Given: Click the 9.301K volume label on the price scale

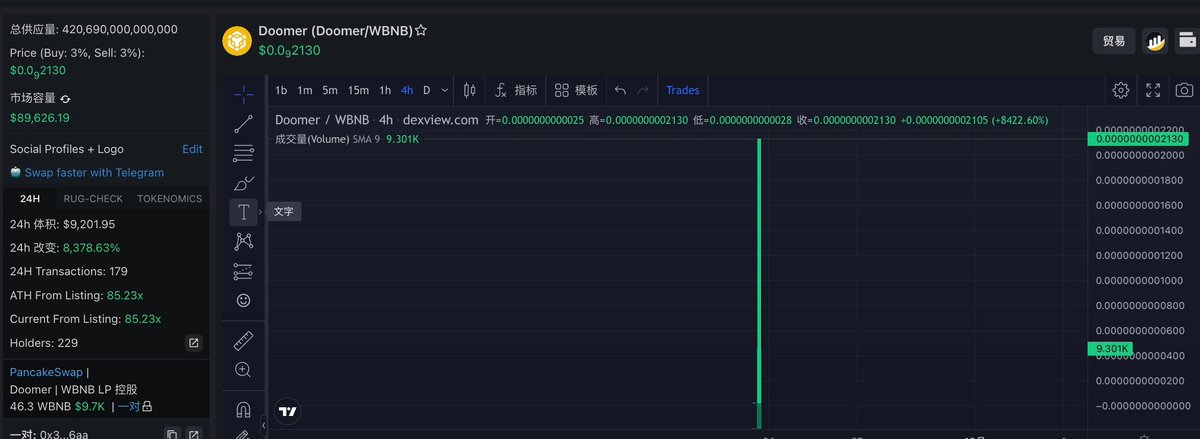Looking at the screenshot, I should click(x=1112, y=349).
